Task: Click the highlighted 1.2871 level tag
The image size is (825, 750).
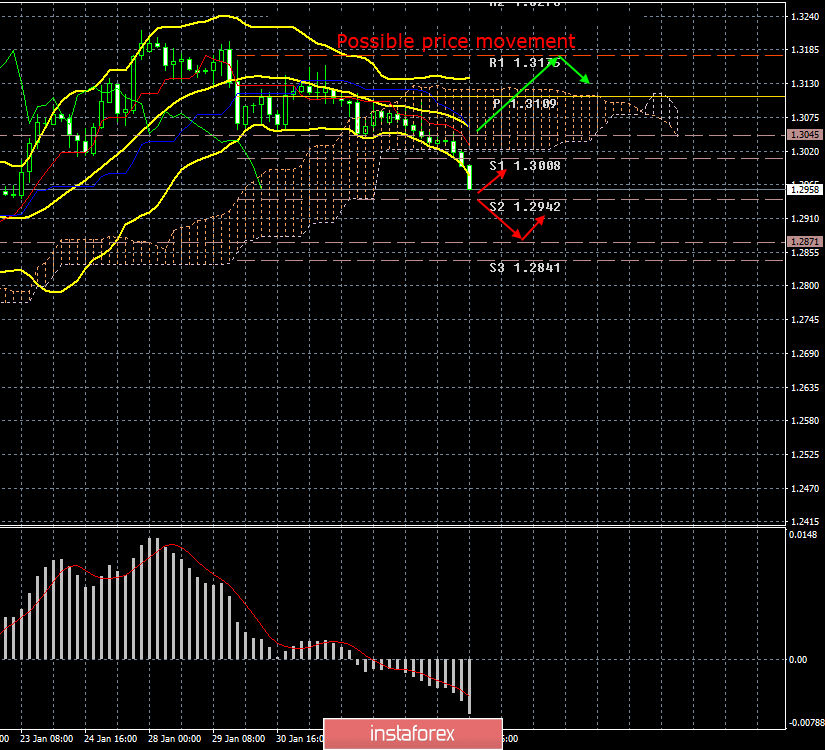Action: pos(805,242)
